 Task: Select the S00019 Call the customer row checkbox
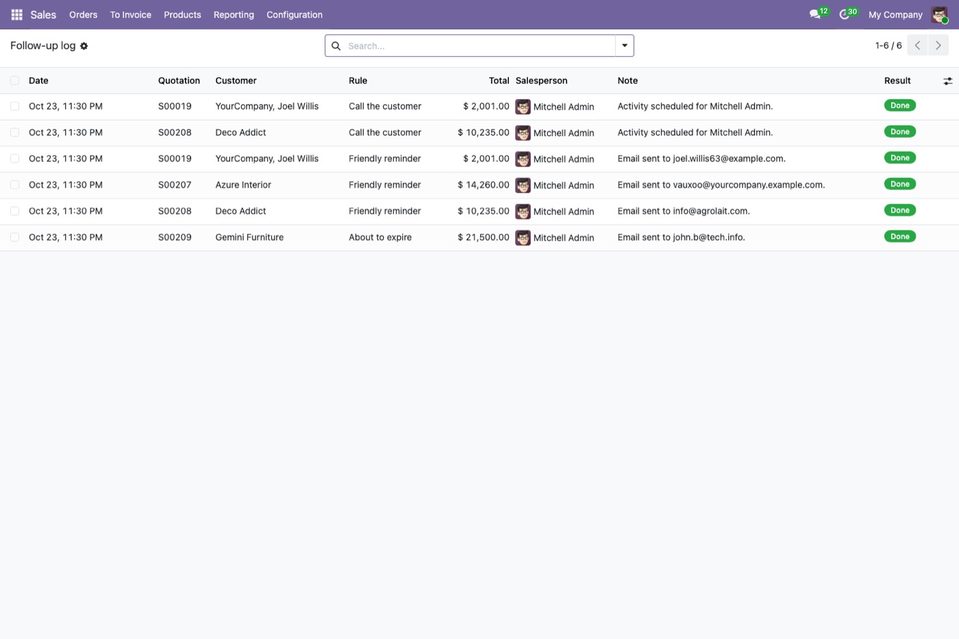[15, 106]
